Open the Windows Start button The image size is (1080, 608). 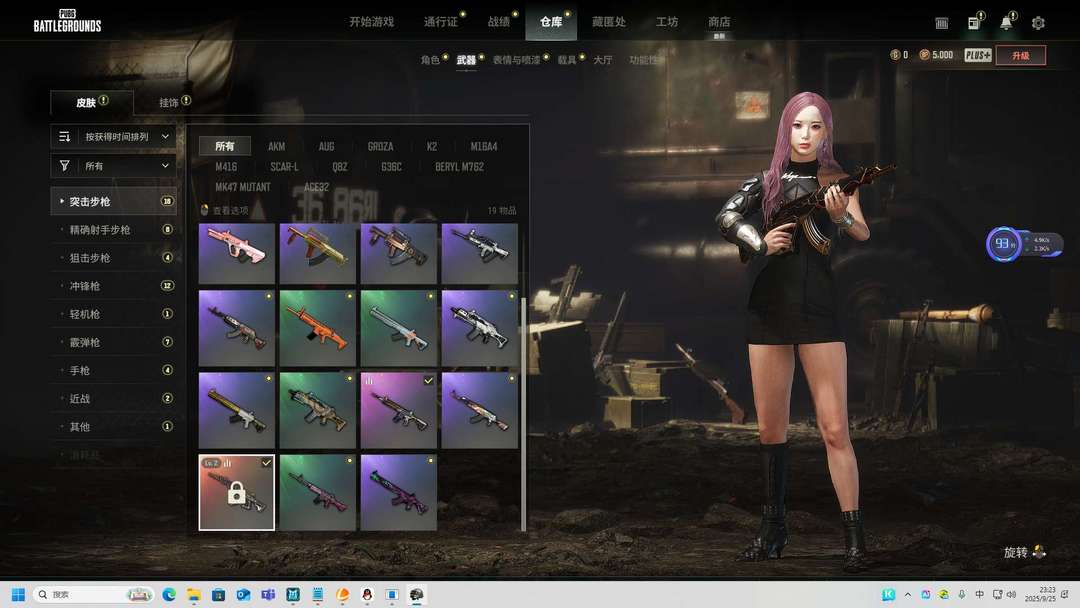pos(19,594)
